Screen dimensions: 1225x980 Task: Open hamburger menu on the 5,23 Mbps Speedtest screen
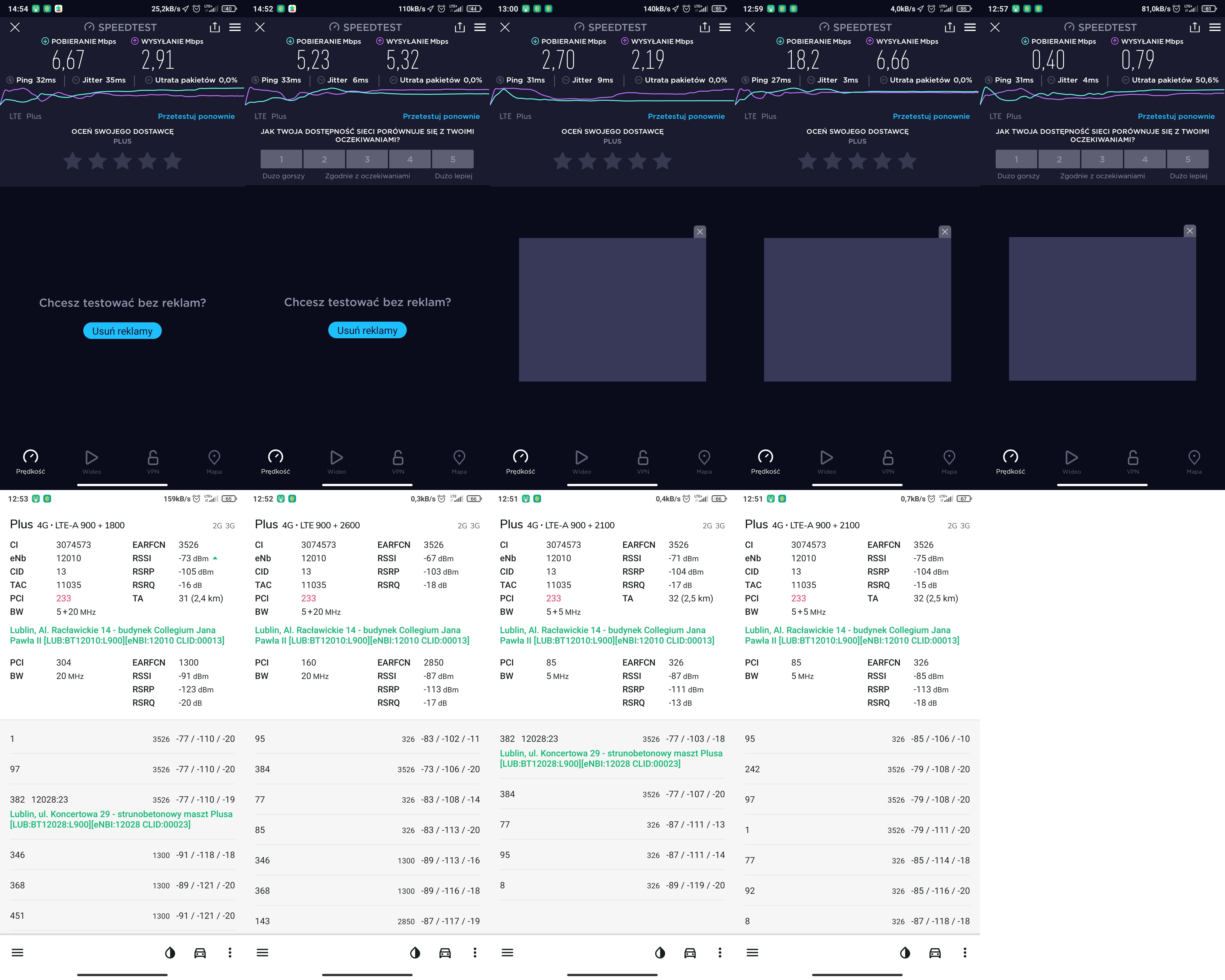[x=480, y=27]
